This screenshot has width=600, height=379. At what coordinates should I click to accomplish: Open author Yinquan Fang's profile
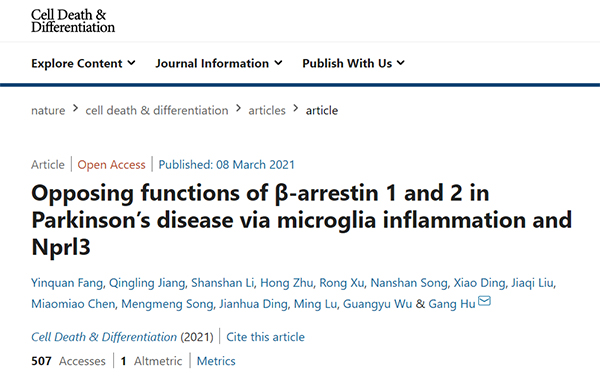pos(67,283)
